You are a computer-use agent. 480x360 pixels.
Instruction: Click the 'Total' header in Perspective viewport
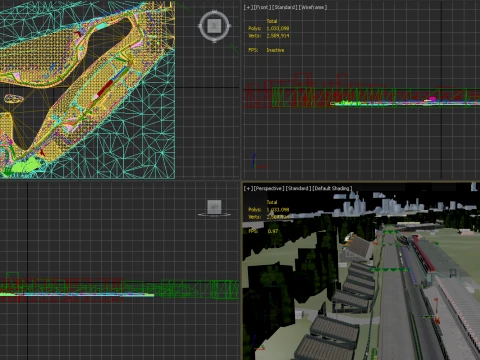click(x=272, y=202)
